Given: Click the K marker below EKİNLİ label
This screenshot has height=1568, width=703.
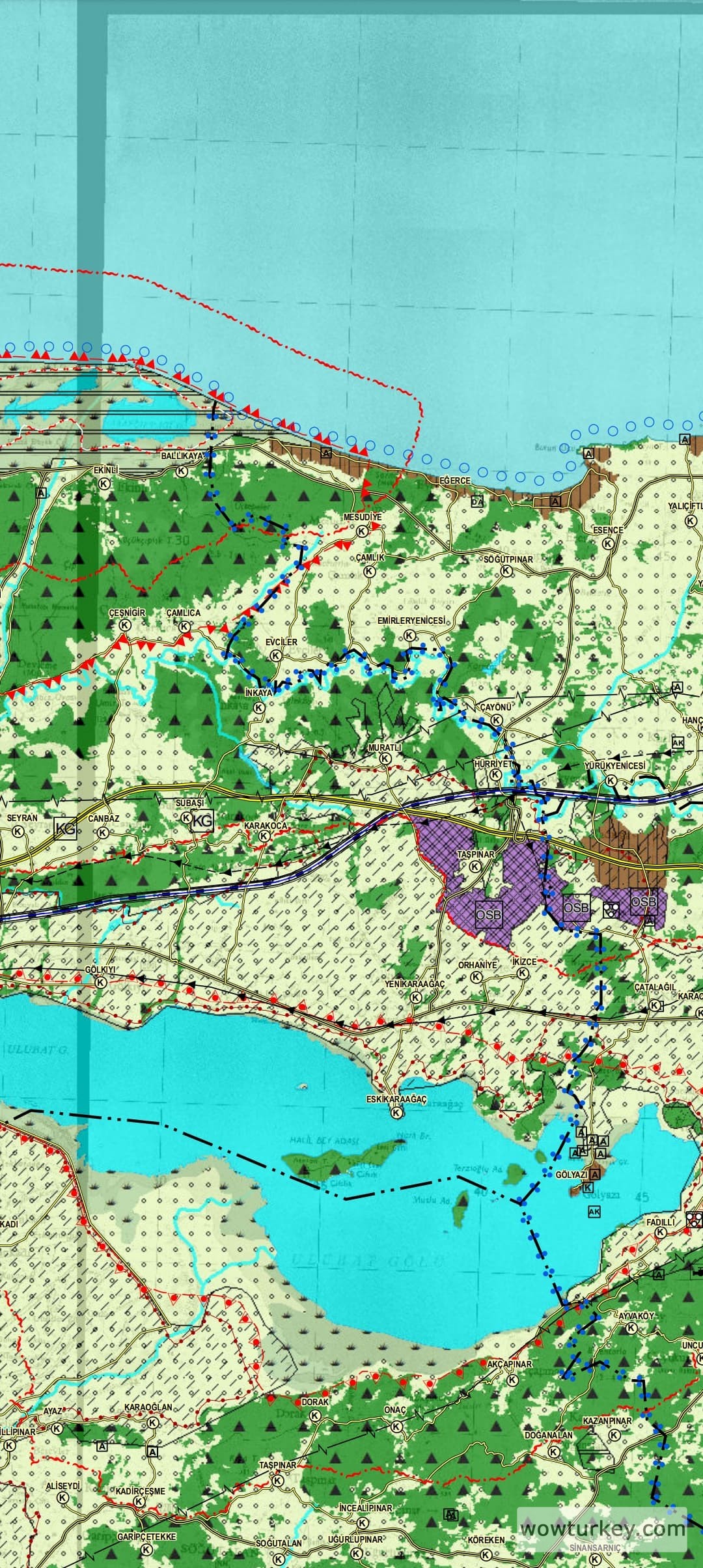Looking at the screenshot, I should [104, 484].
